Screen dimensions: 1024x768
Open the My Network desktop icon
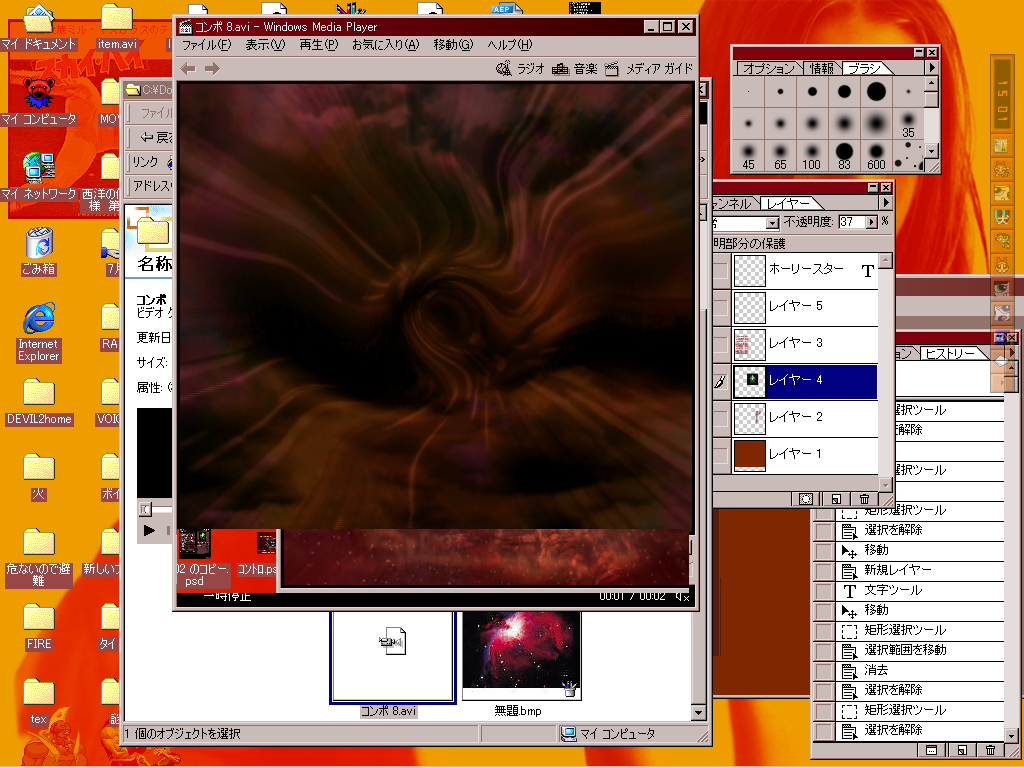(39, 176)
